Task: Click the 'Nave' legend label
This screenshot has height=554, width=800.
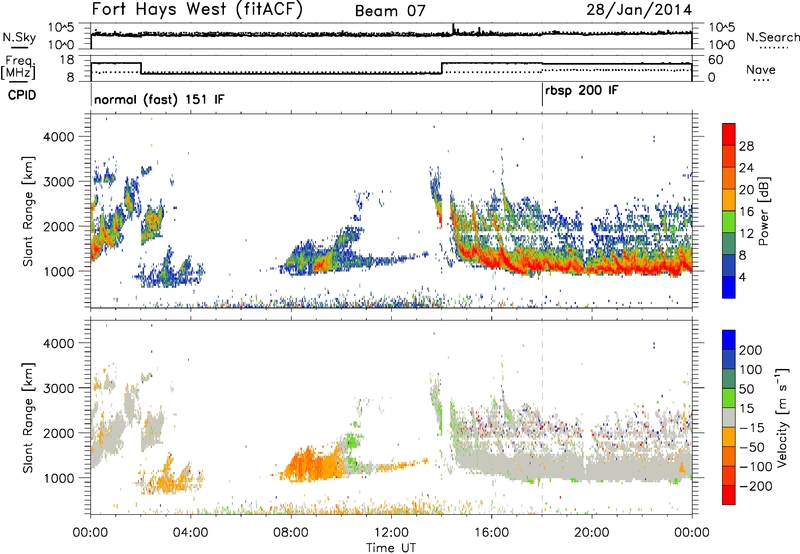Action: [x=761, y=69]
